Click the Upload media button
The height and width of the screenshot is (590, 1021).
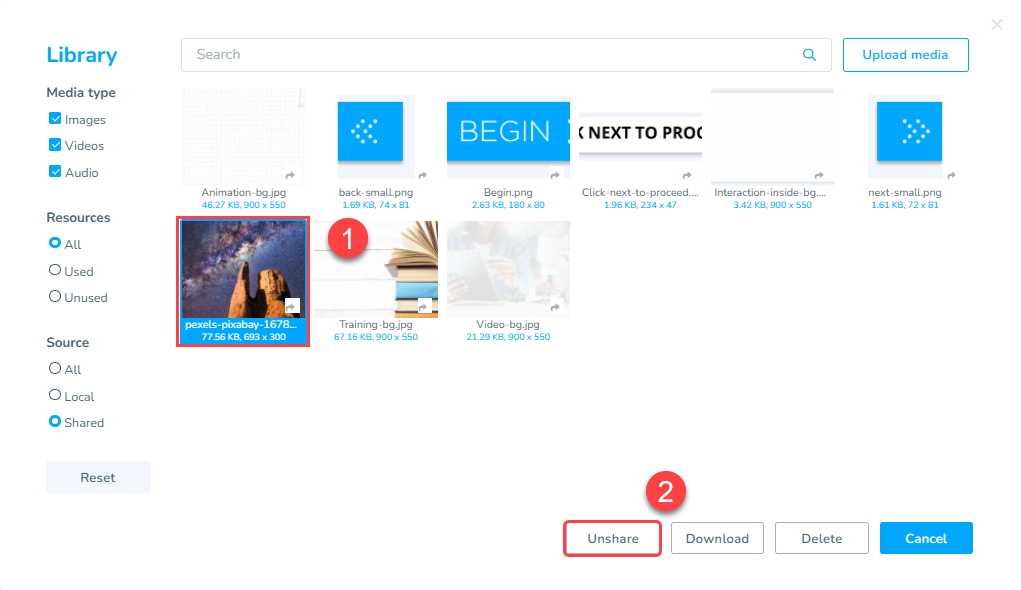click(905, 55)
